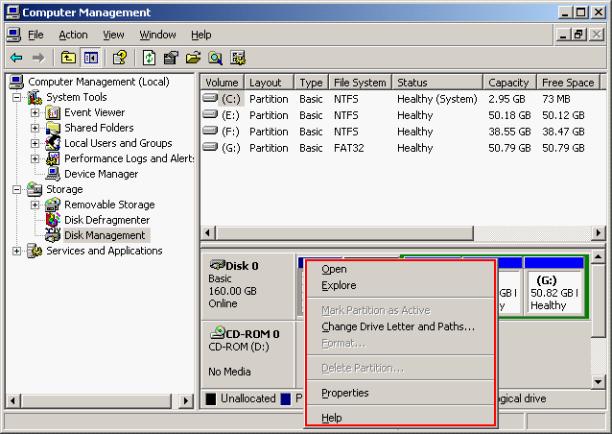Click the CD-ROM 0 label panel
The width and height of the screenshot is (612, 434).
[x=247, y=354]
